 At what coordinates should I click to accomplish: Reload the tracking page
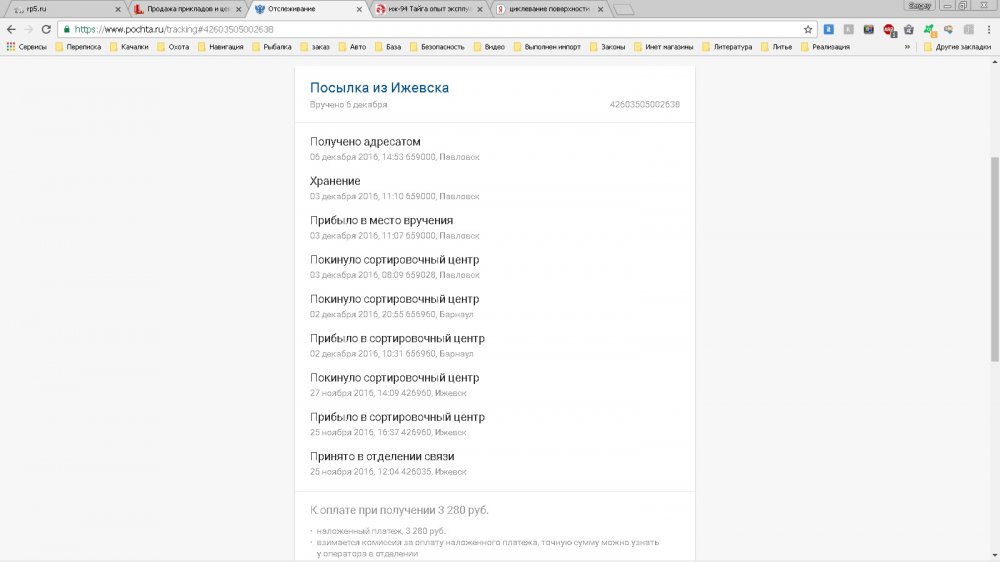coord(46,30)
